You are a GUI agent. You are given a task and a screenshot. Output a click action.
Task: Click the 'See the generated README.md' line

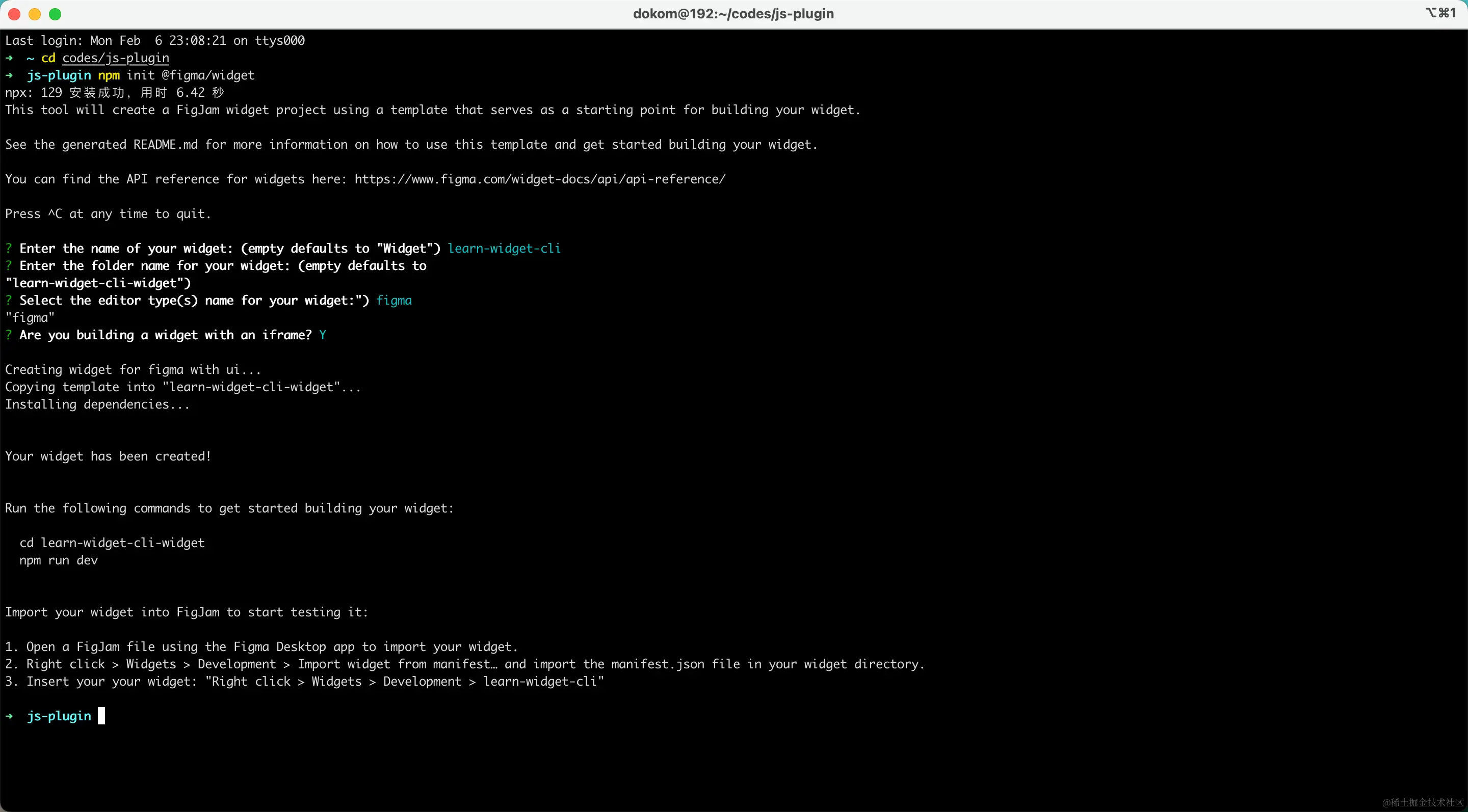(411, 145)
